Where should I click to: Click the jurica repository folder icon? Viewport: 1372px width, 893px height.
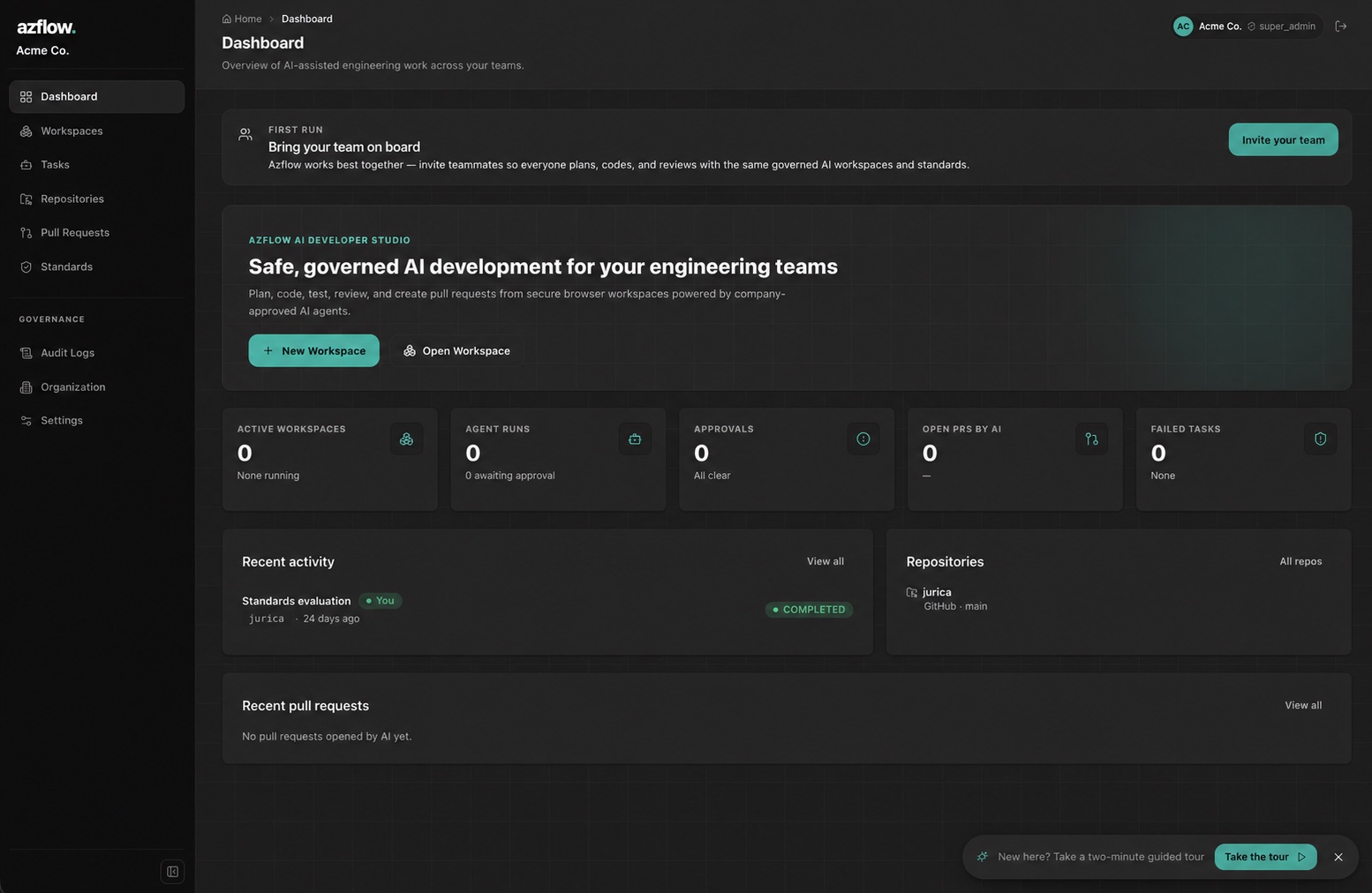(x=912, y=592)
